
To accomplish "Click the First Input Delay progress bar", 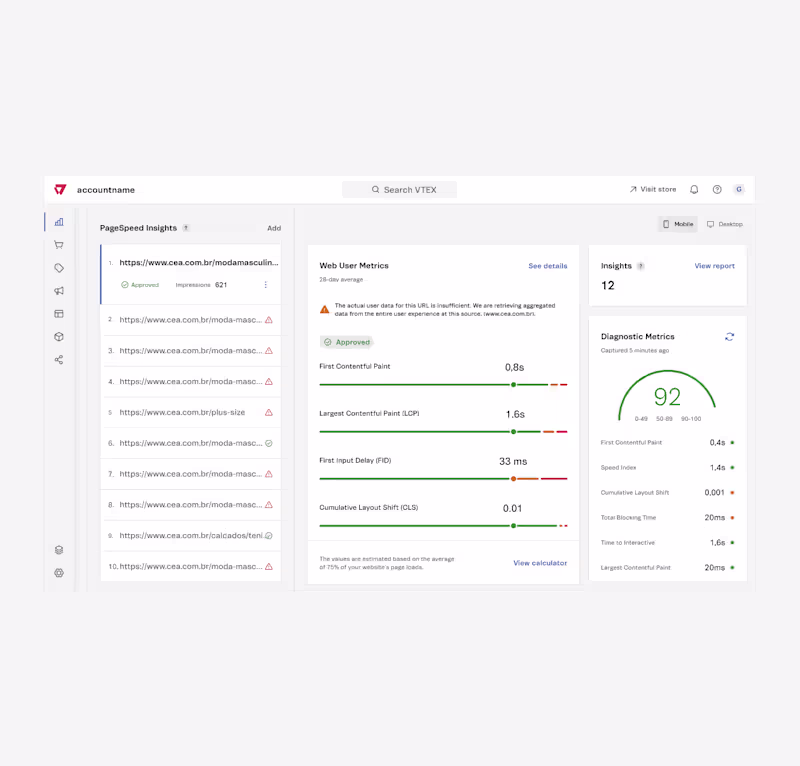I will pyautogui.click(x=443, y=479).
